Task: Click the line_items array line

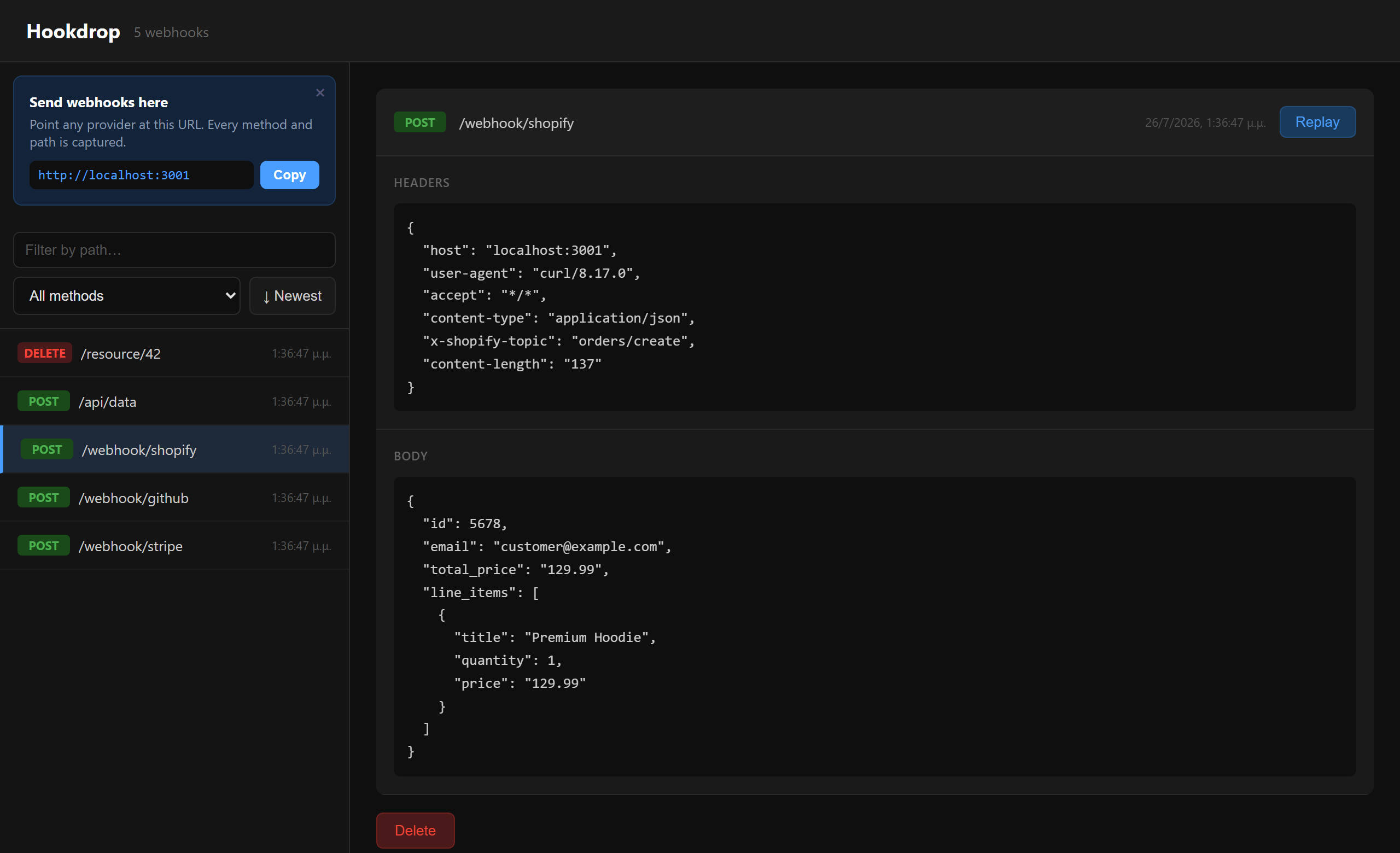Action: click(481, 593)
